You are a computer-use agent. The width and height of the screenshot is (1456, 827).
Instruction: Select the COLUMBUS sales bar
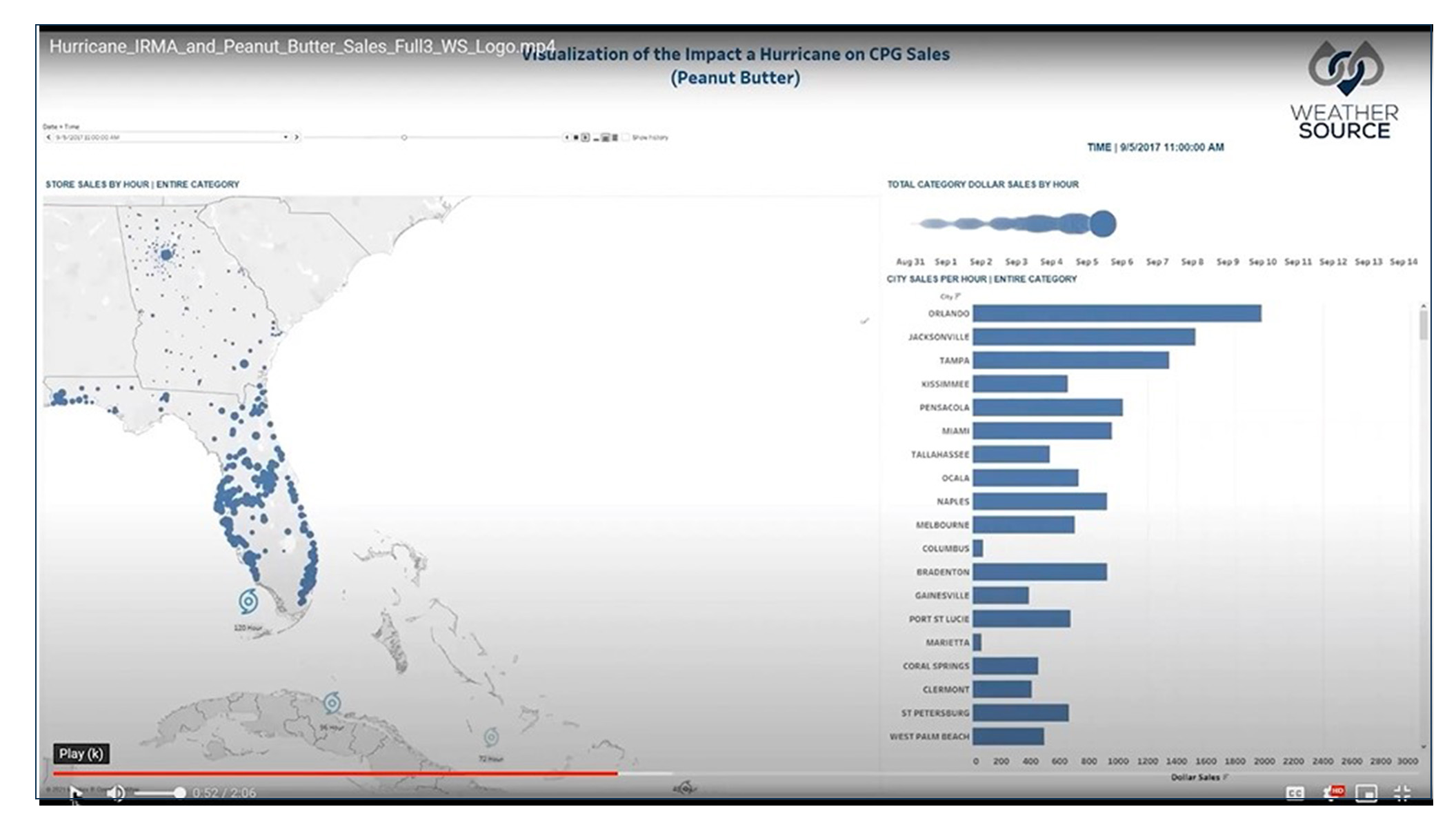point(978,548)
